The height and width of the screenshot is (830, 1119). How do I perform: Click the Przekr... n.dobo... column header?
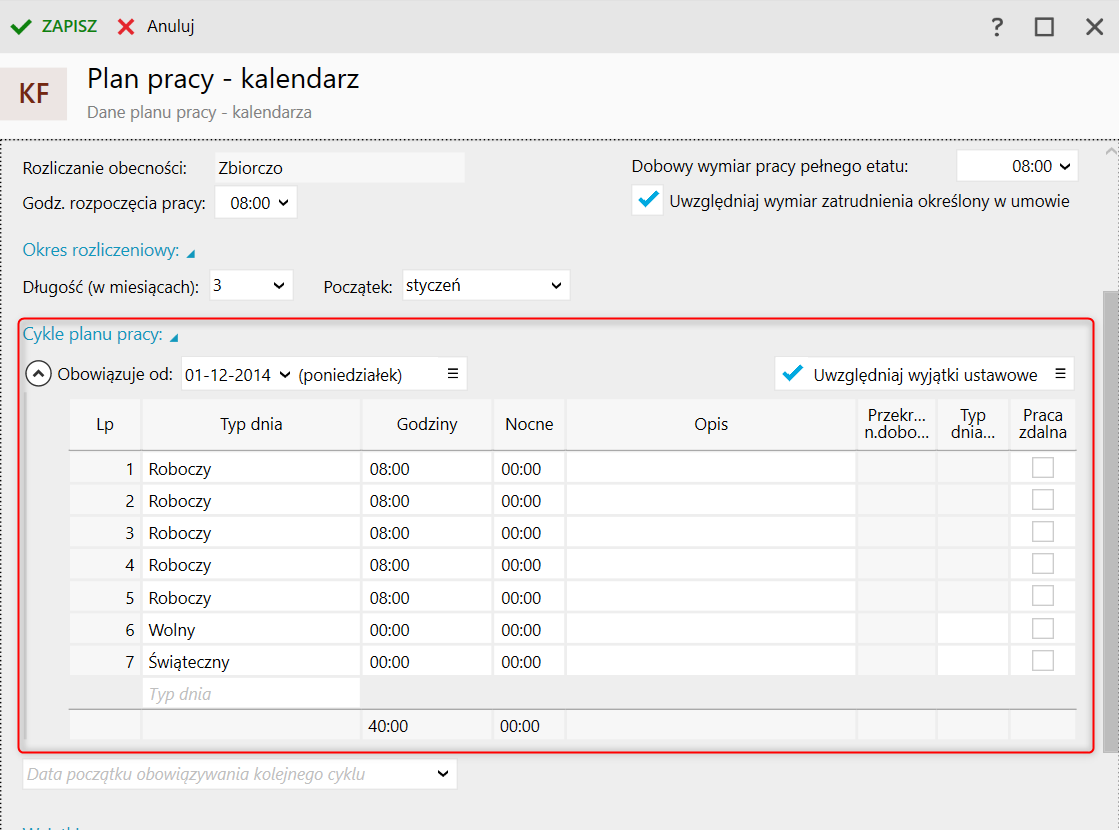pyautogui.click(x=896, y=424)
